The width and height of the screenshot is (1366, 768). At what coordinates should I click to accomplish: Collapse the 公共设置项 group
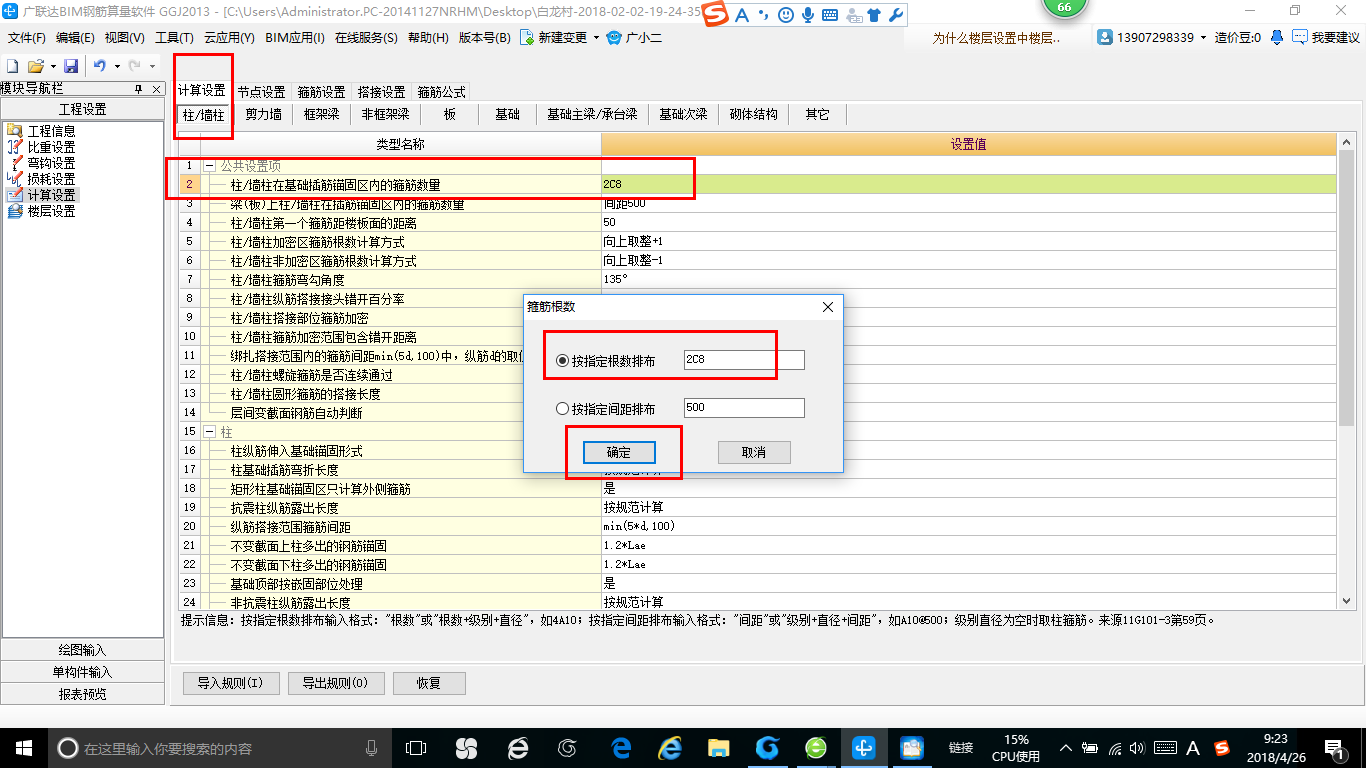click(210, 166)
